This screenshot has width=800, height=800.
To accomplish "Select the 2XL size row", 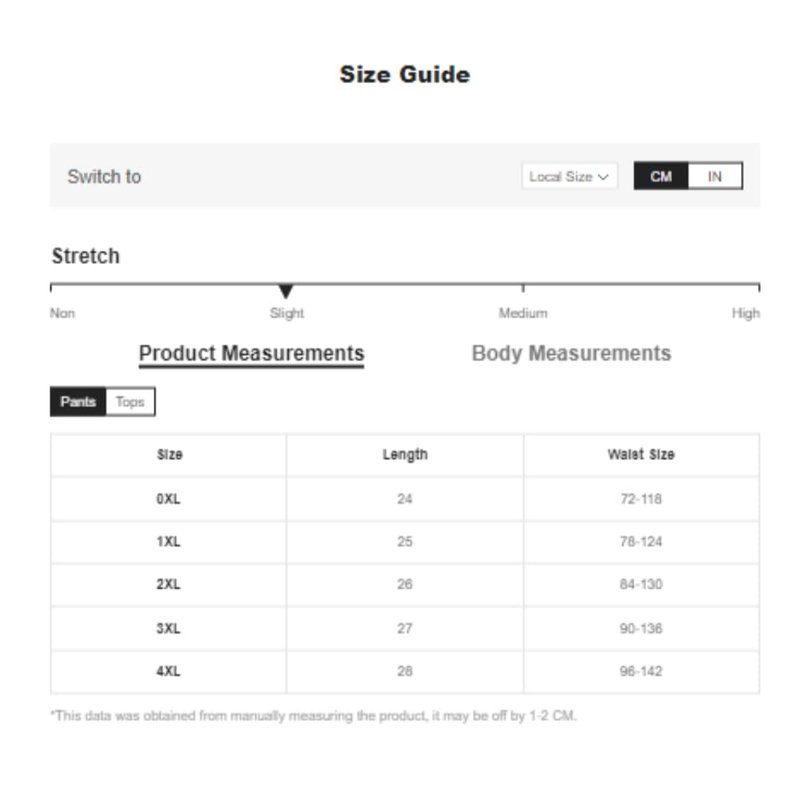I will (405, 584).
